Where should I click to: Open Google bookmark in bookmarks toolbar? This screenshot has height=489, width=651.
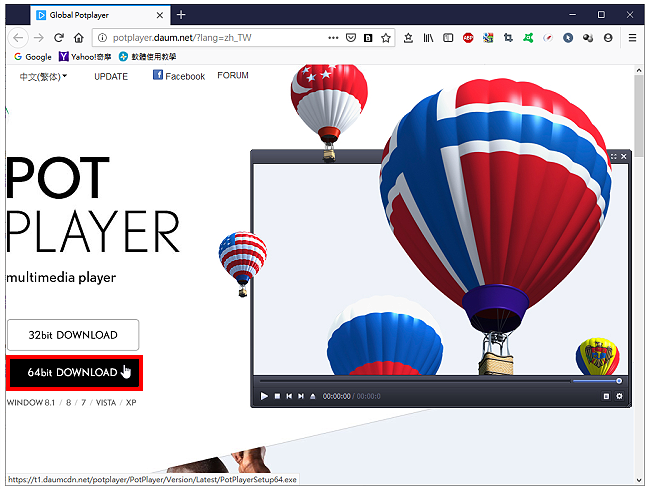coord(32,57)
